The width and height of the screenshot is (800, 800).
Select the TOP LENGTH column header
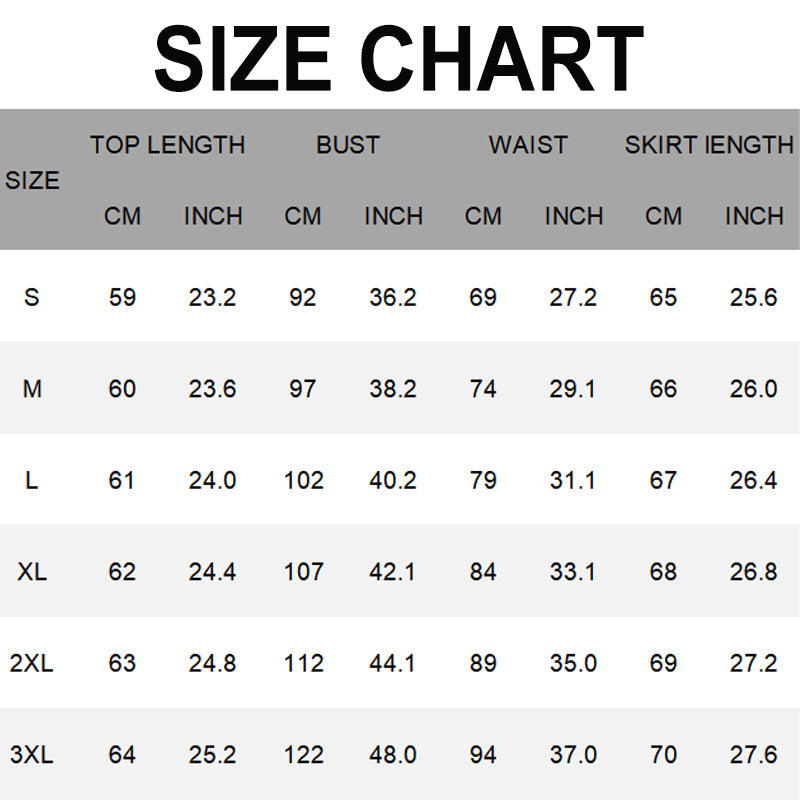pos(167,145)
